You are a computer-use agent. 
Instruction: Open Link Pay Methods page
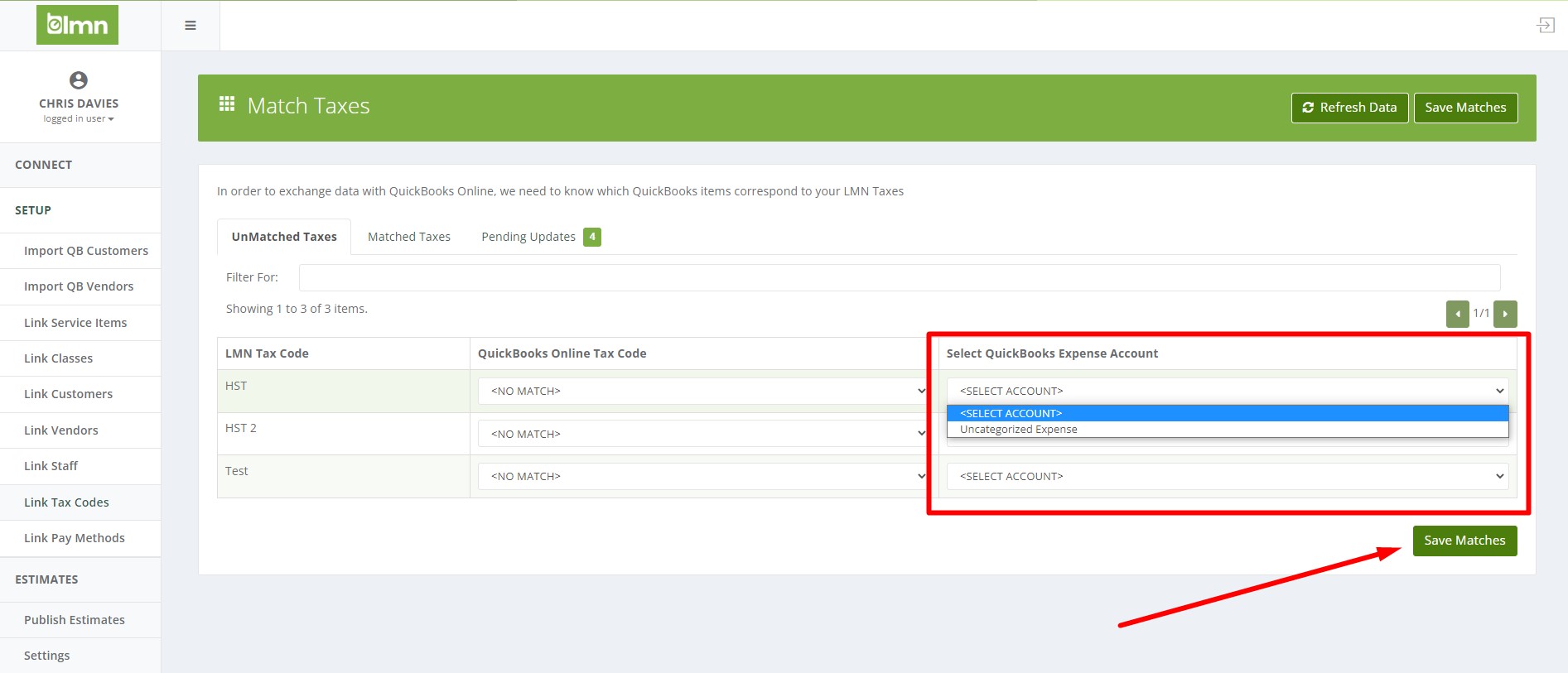click(x=80, y=538)
